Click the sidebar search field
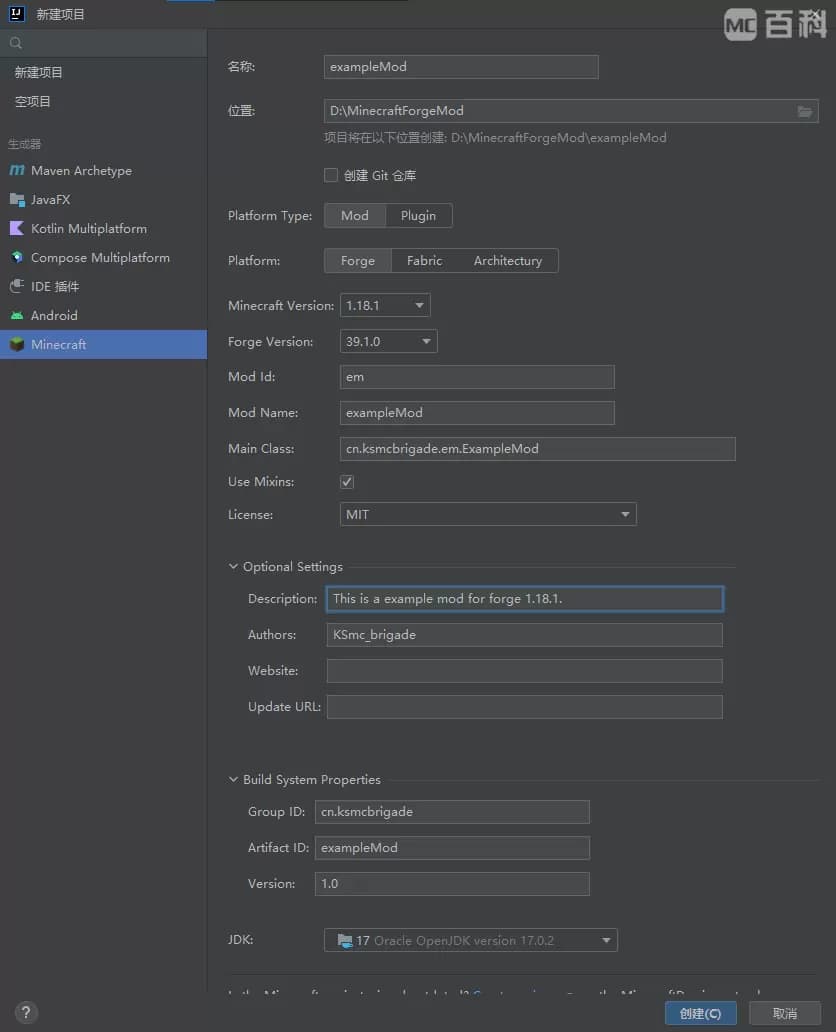836x1032 pixels. click(x=103, y=43)
